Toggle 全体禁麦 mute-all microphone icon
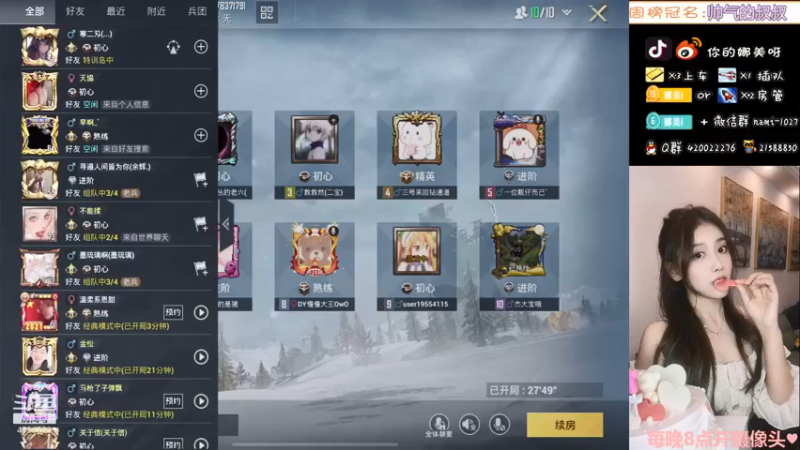Screen dimensions: 800x450 tap(439, 424)
